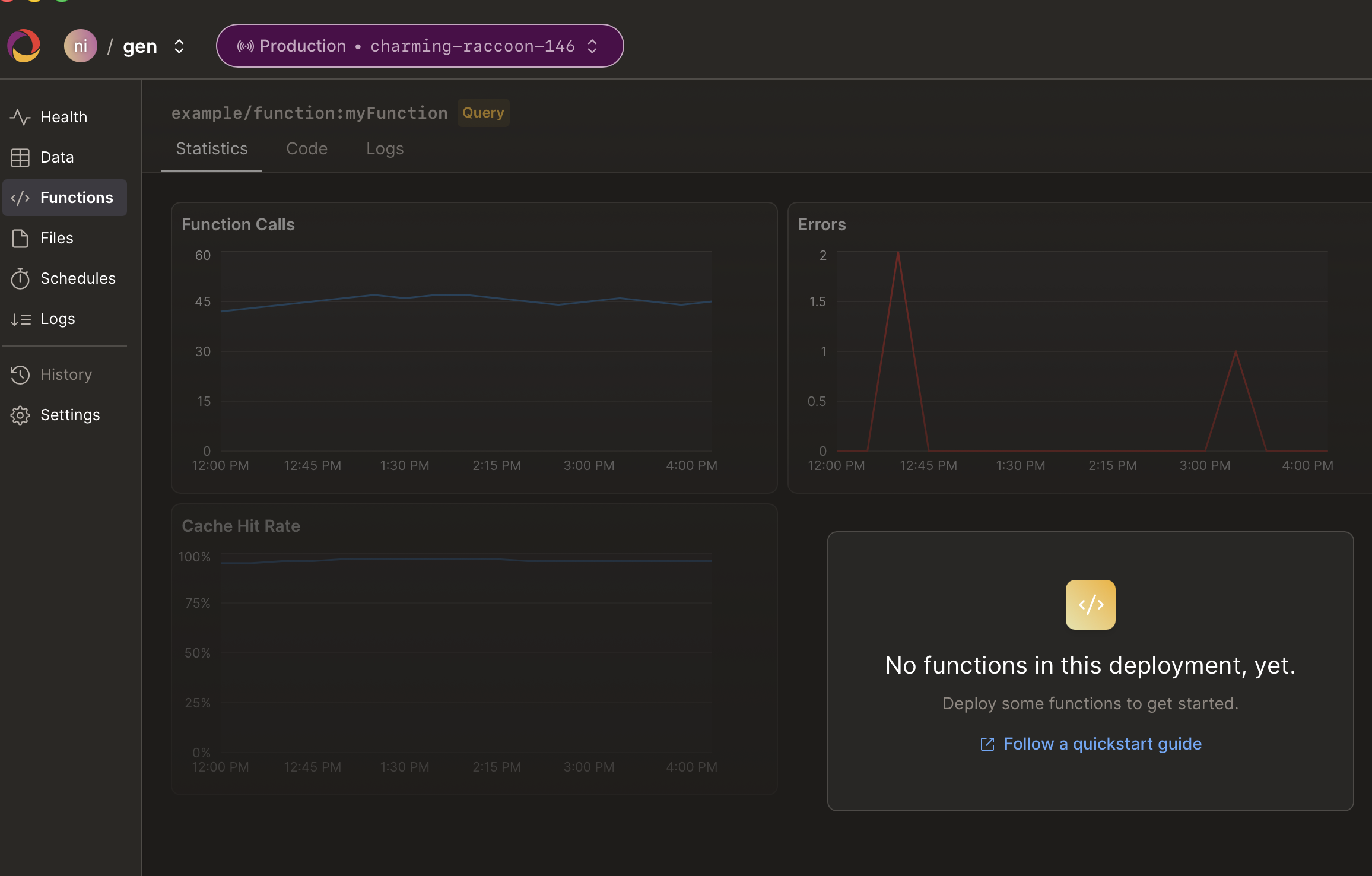
Task: Click the Settings gear icon
Action: pyautogui.click(x=20, y=415)
